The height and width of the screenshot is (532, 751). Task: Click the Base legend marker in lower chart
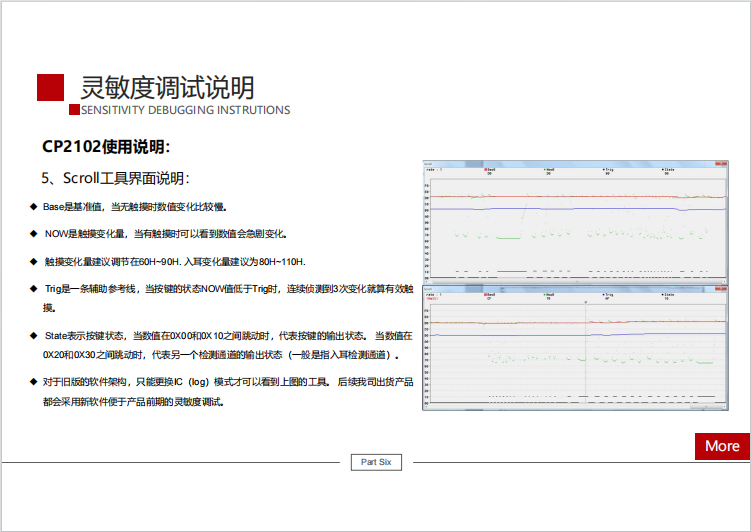[x=485, y=294]
